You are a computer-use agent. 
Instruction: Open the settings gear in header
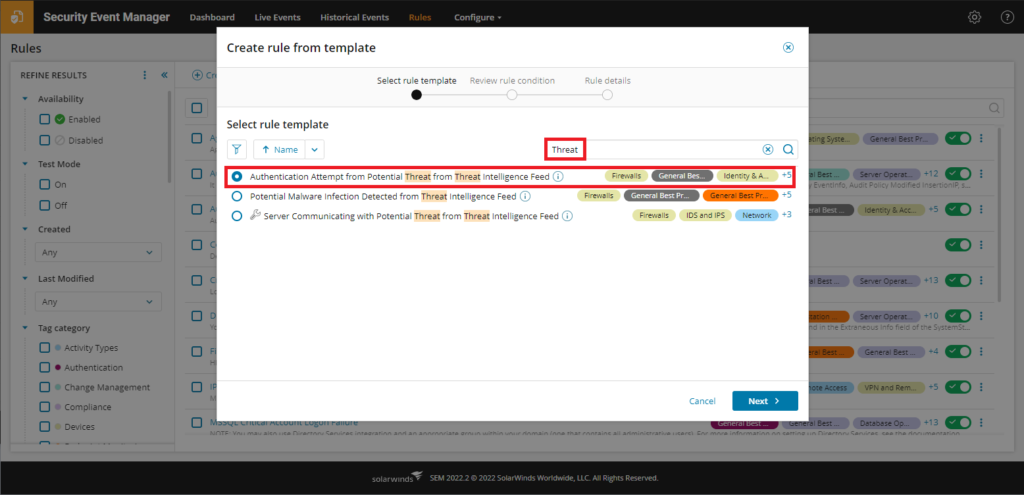coord(974,18)
